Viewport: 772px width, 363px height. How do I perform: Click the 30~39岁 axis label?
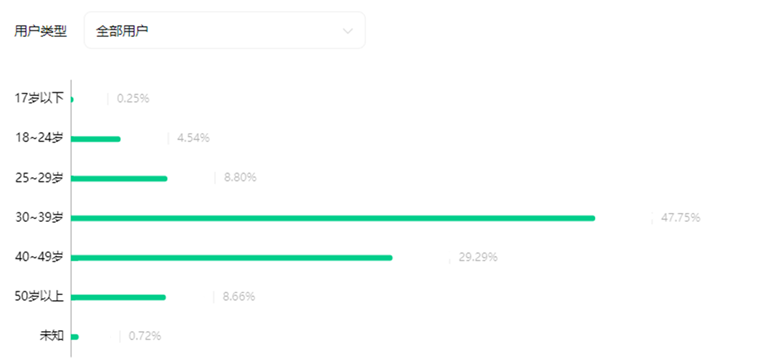(x=39, y=217)
